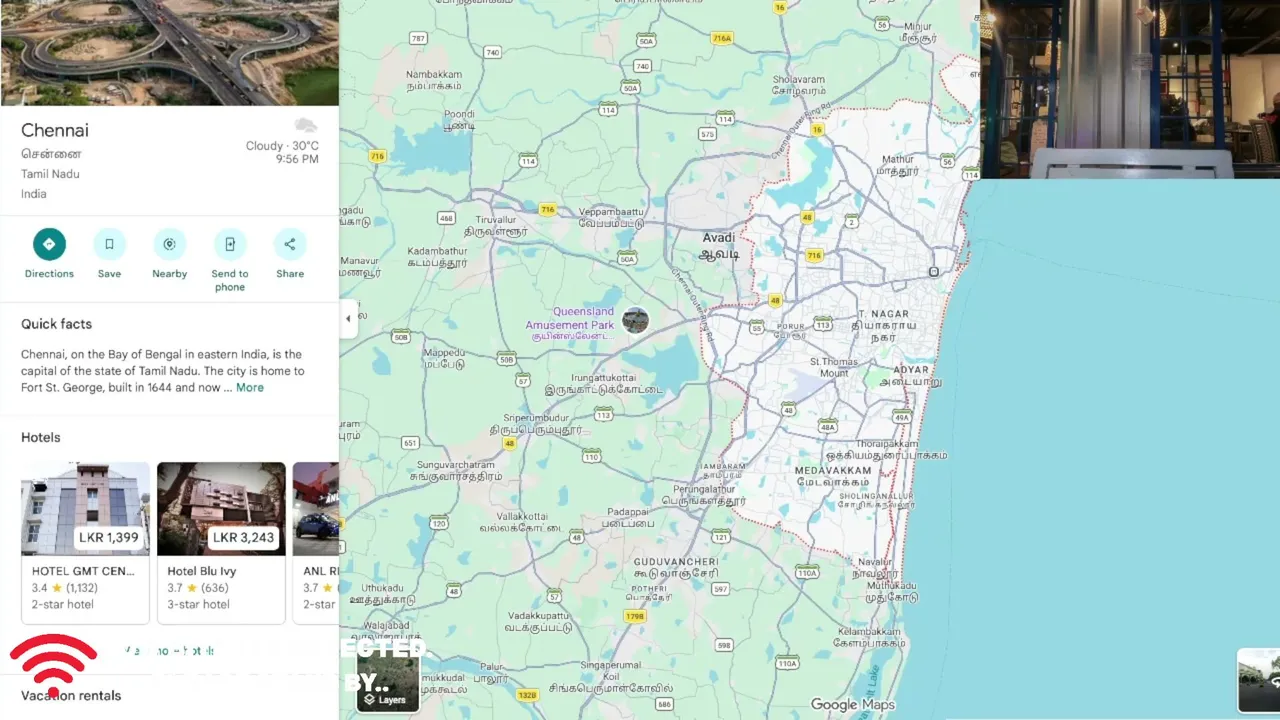Click the Vacation rentals heading
The height and width of the screenshot is (720, 1280).
pos(71,695)
